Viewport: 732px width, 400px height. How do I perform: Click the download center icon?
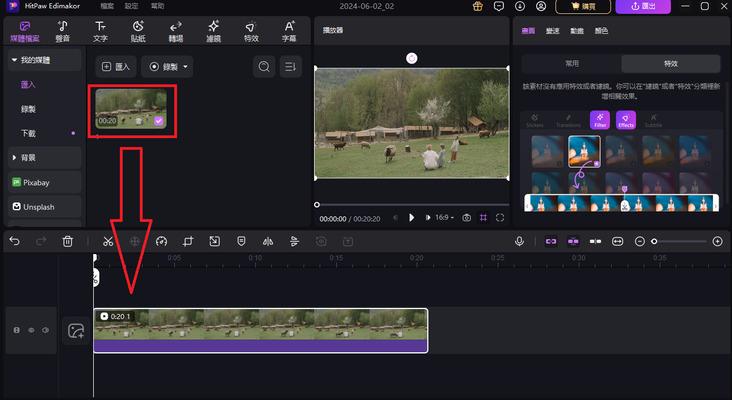click(x=520, y=6)
